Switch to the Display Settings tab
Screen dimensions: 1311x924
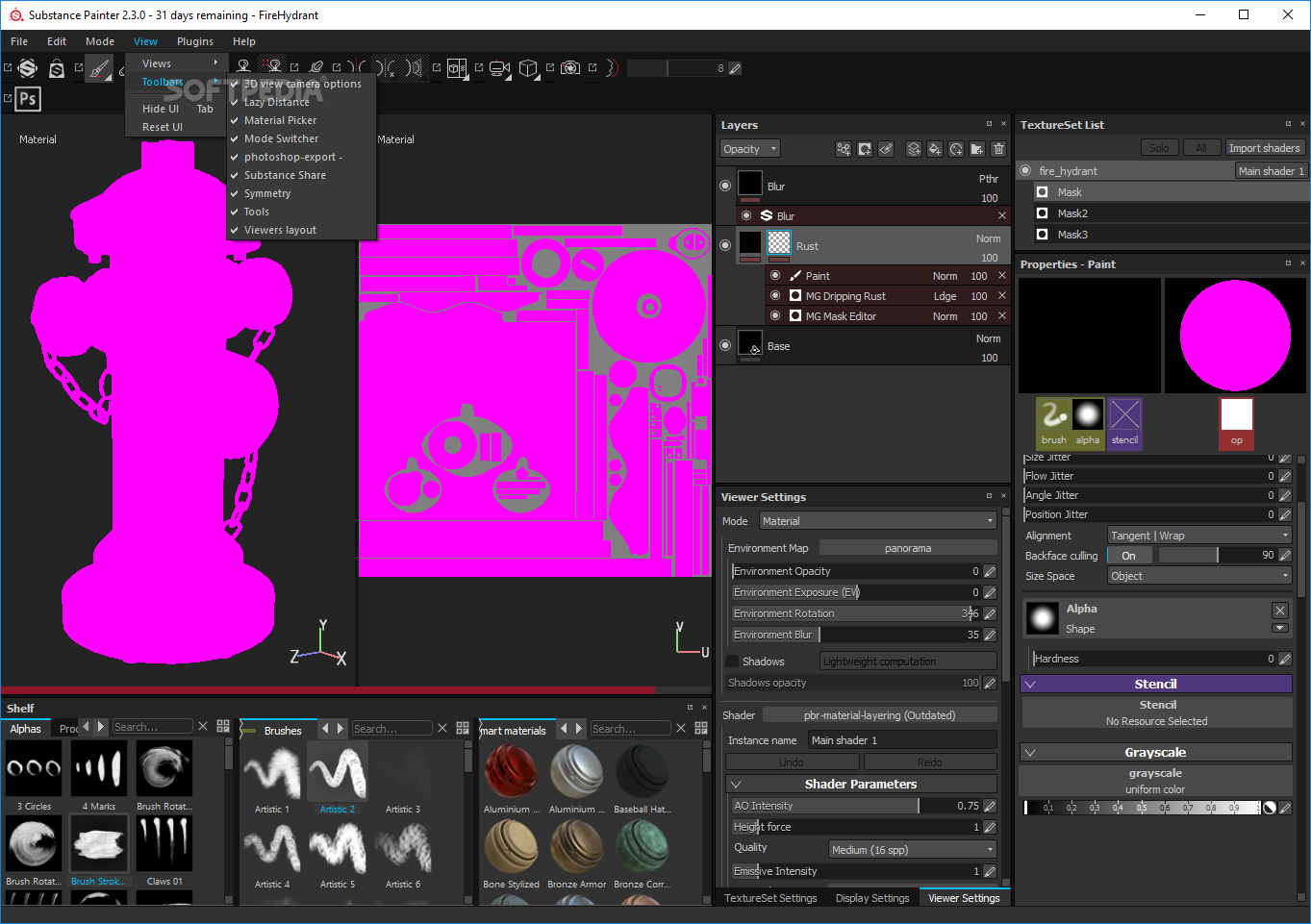pyautogui.click(x=872, y=898)
